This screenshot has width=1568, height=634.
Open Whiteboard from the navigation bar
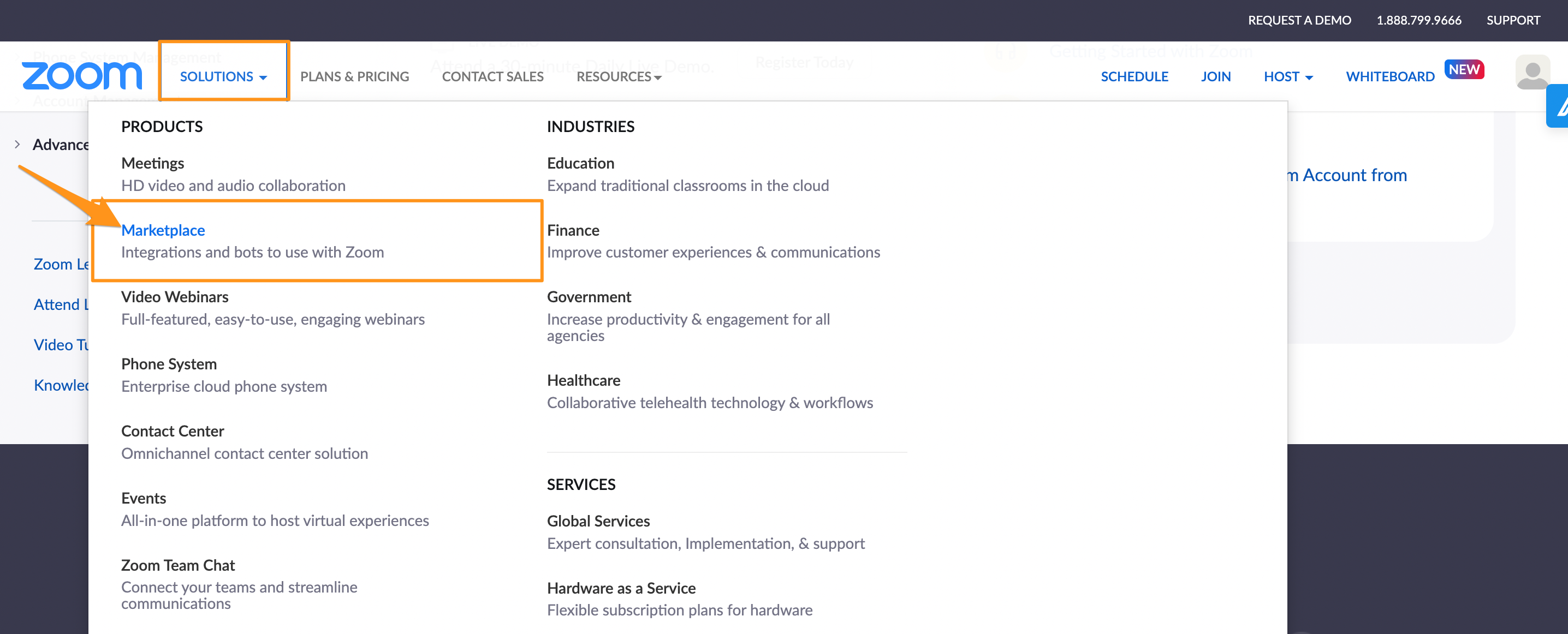(x=1389, y=77)
